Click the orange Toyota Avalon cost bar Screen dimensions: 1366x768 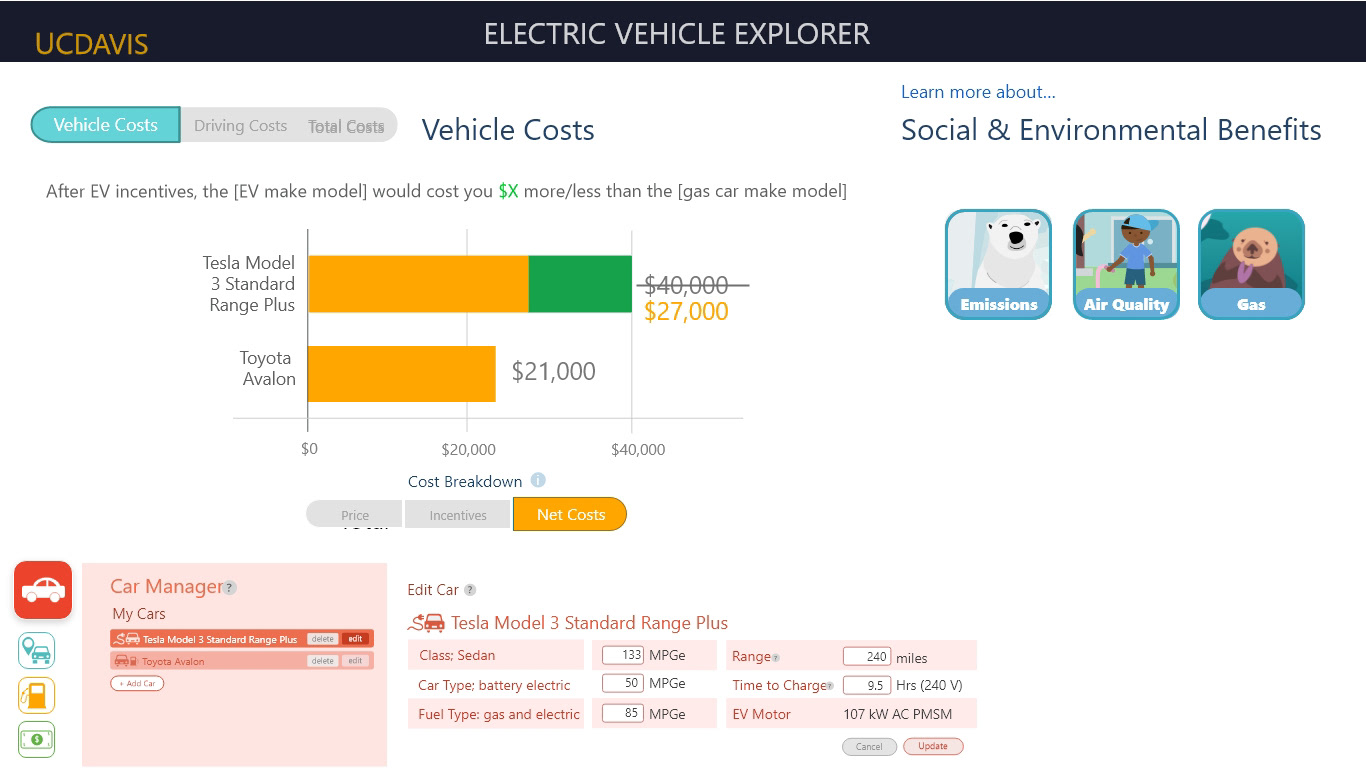[402, 374]
